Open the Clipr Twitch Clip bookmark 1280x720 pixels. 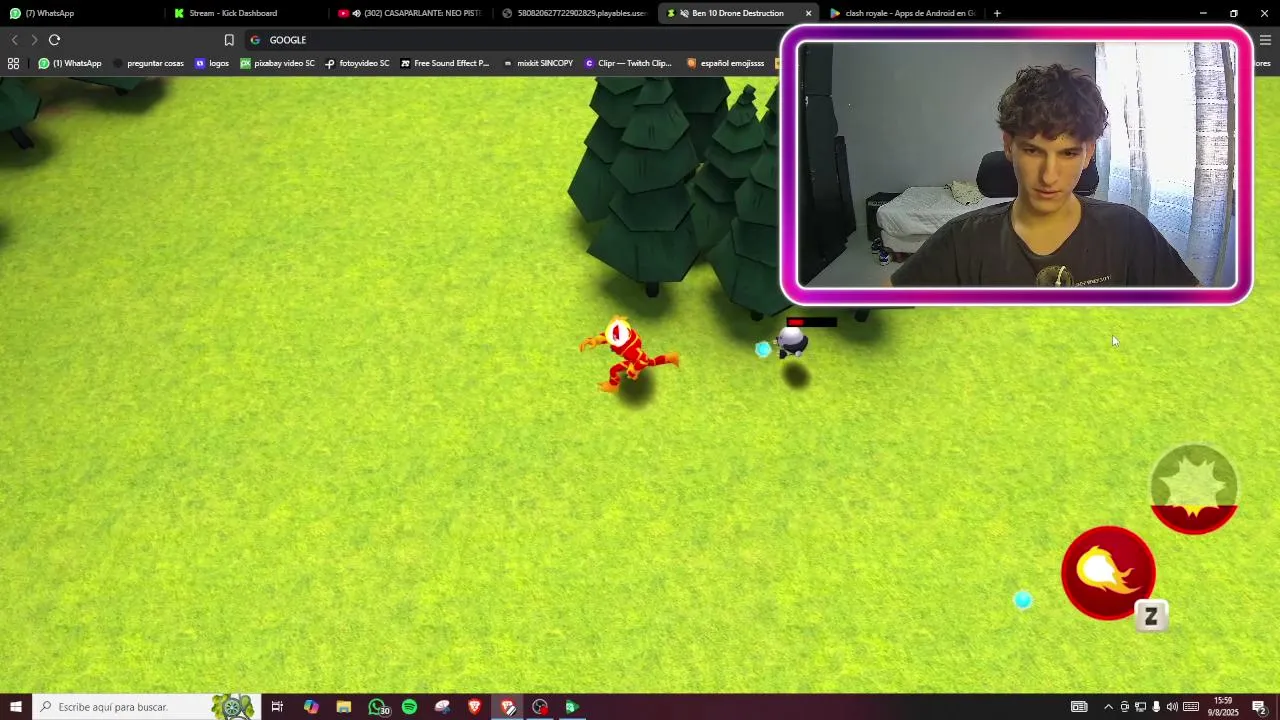(628, 63)
